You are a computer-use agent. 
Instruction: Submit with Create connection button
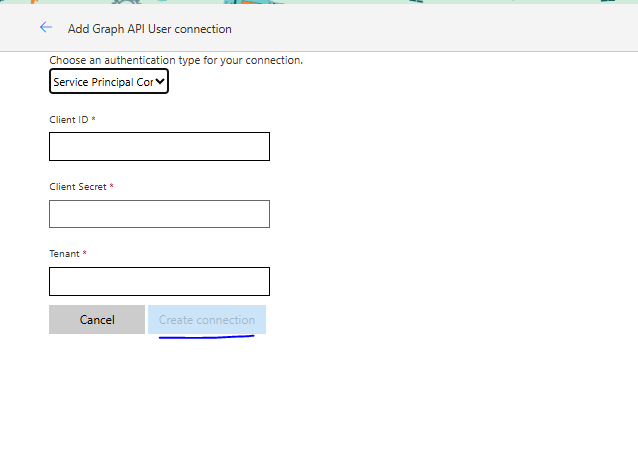pyautogui.click(x=207, y=319)
